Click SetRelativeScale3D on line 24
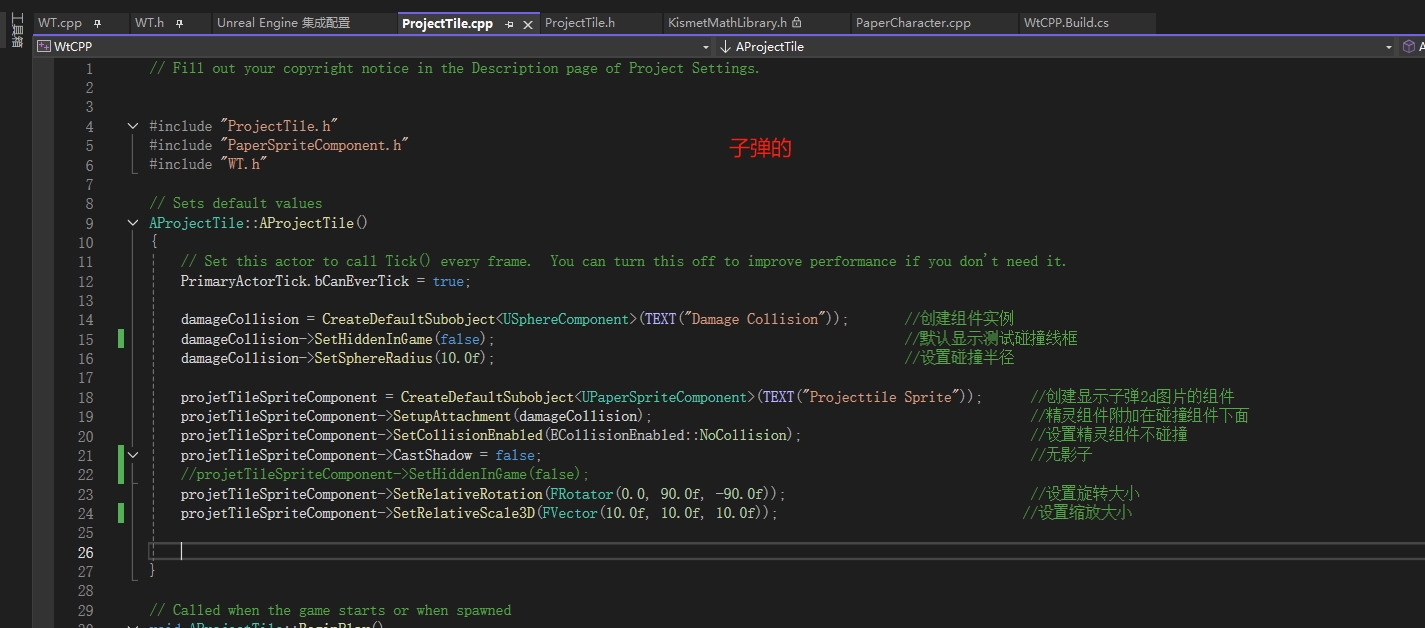The height and width of the screenshot is (628, 1425). click(464, 513)
